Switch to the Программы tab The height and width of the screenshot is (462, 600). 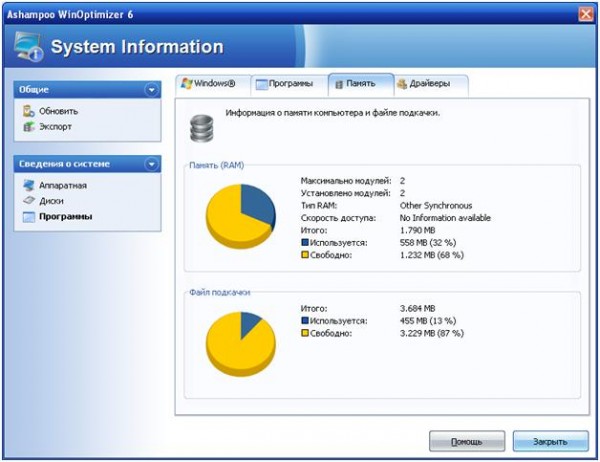pos(289,84)
